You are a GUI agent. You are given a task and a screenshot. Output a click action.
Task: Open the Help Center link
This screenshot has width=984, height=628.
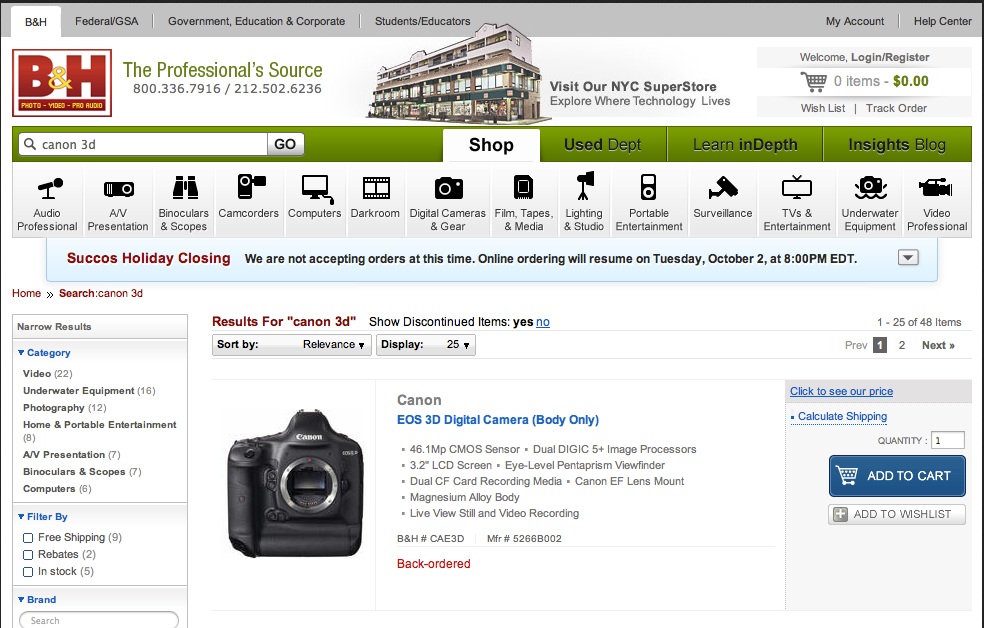point(943,21)
